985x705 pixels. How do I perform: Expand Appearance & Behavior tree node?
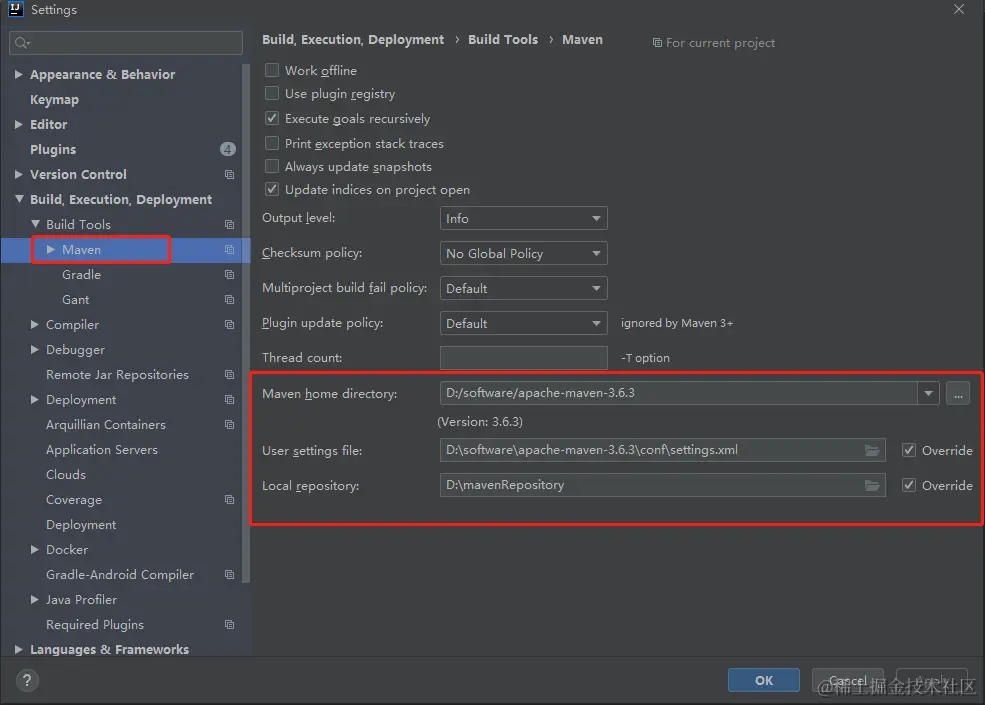coord(19,74)
